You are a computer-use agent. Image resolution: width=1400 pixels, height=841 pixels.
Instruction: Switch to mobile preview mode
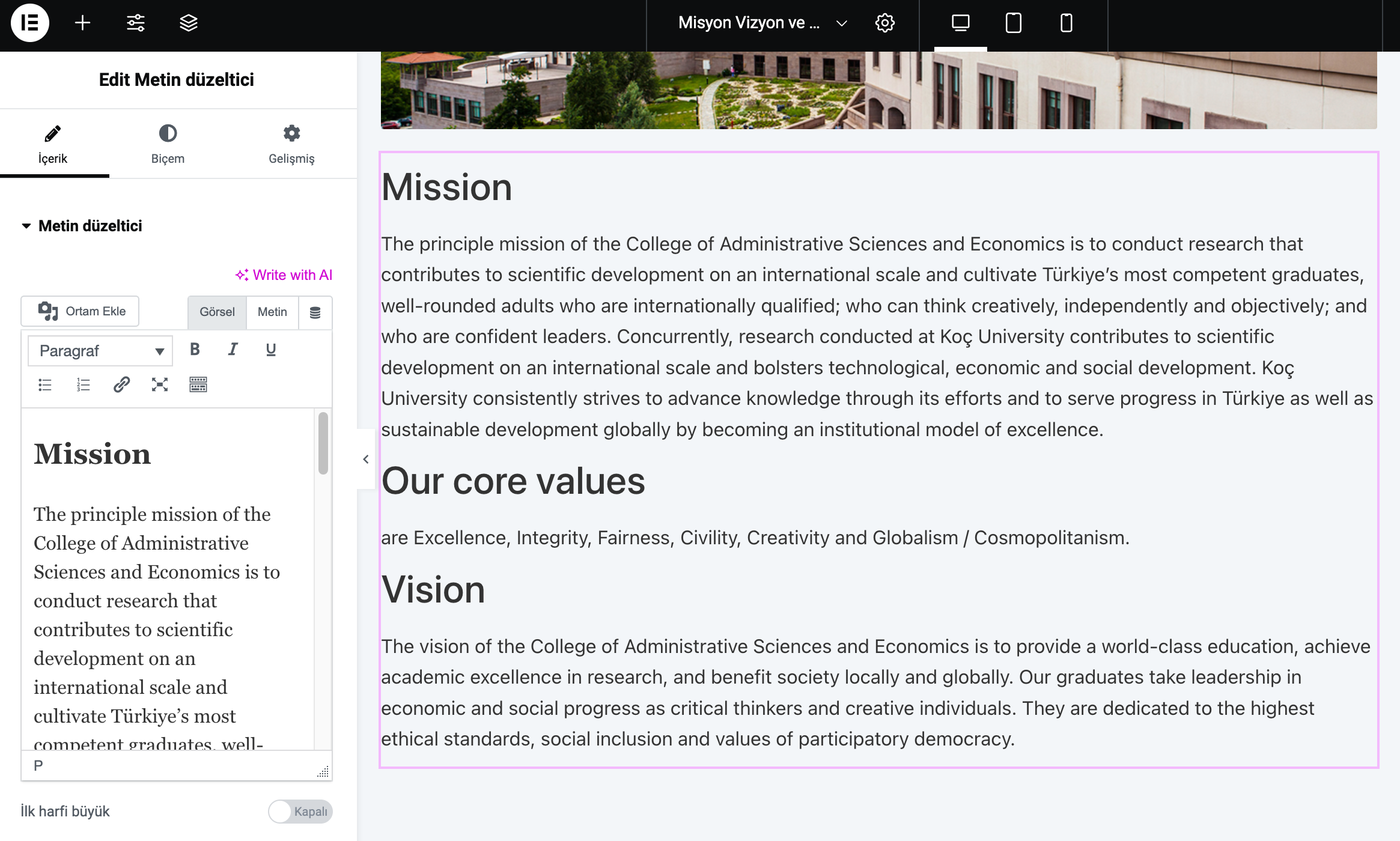1066,23
